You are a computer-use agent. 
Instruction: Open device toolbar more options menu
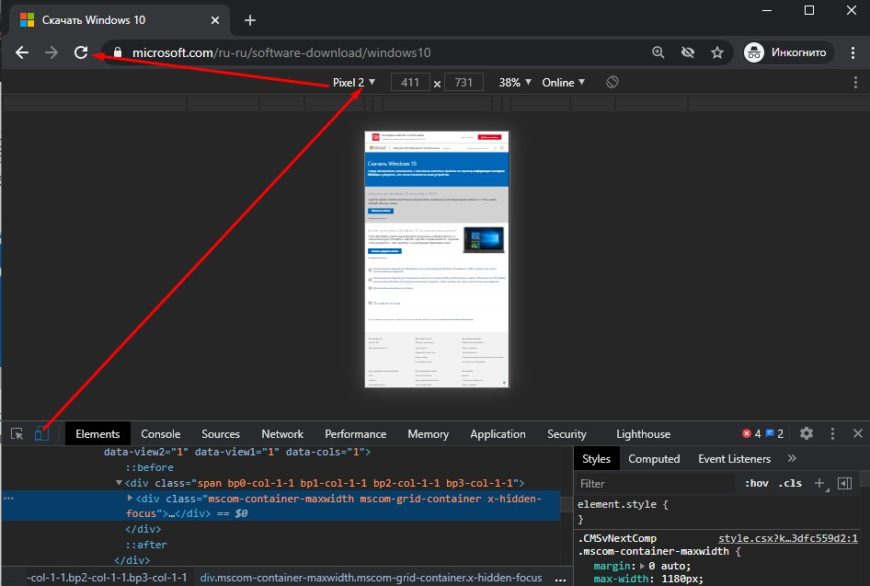coord(856,83)
